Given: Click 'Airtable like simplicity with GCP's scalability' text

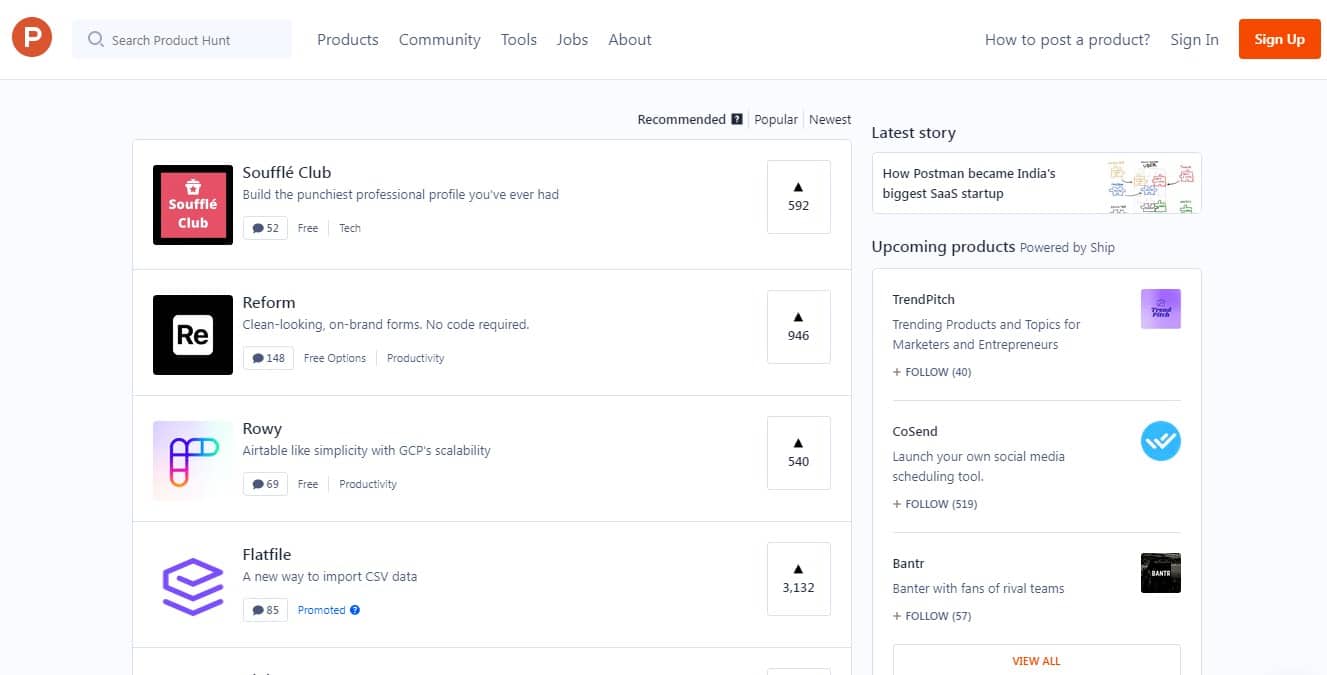Looking at the screenshot, I should pos(367,450).
